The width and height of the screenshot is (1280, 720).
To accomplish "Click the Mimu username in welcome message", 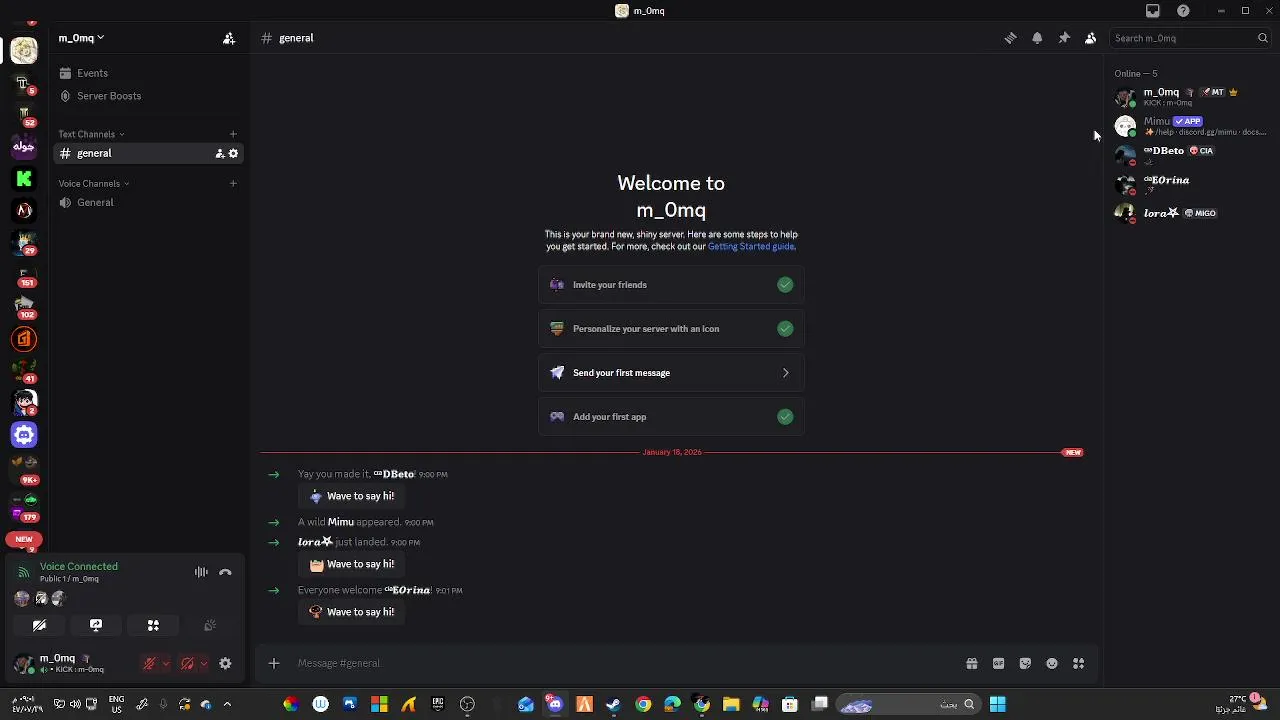I will point(341,522).
